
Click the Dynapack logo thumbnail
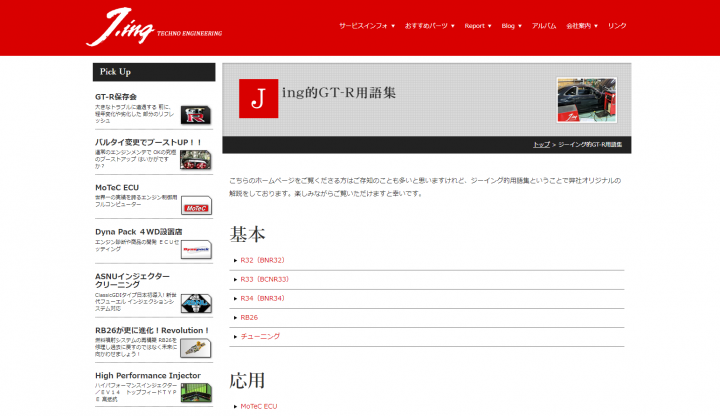pos(196,250)
